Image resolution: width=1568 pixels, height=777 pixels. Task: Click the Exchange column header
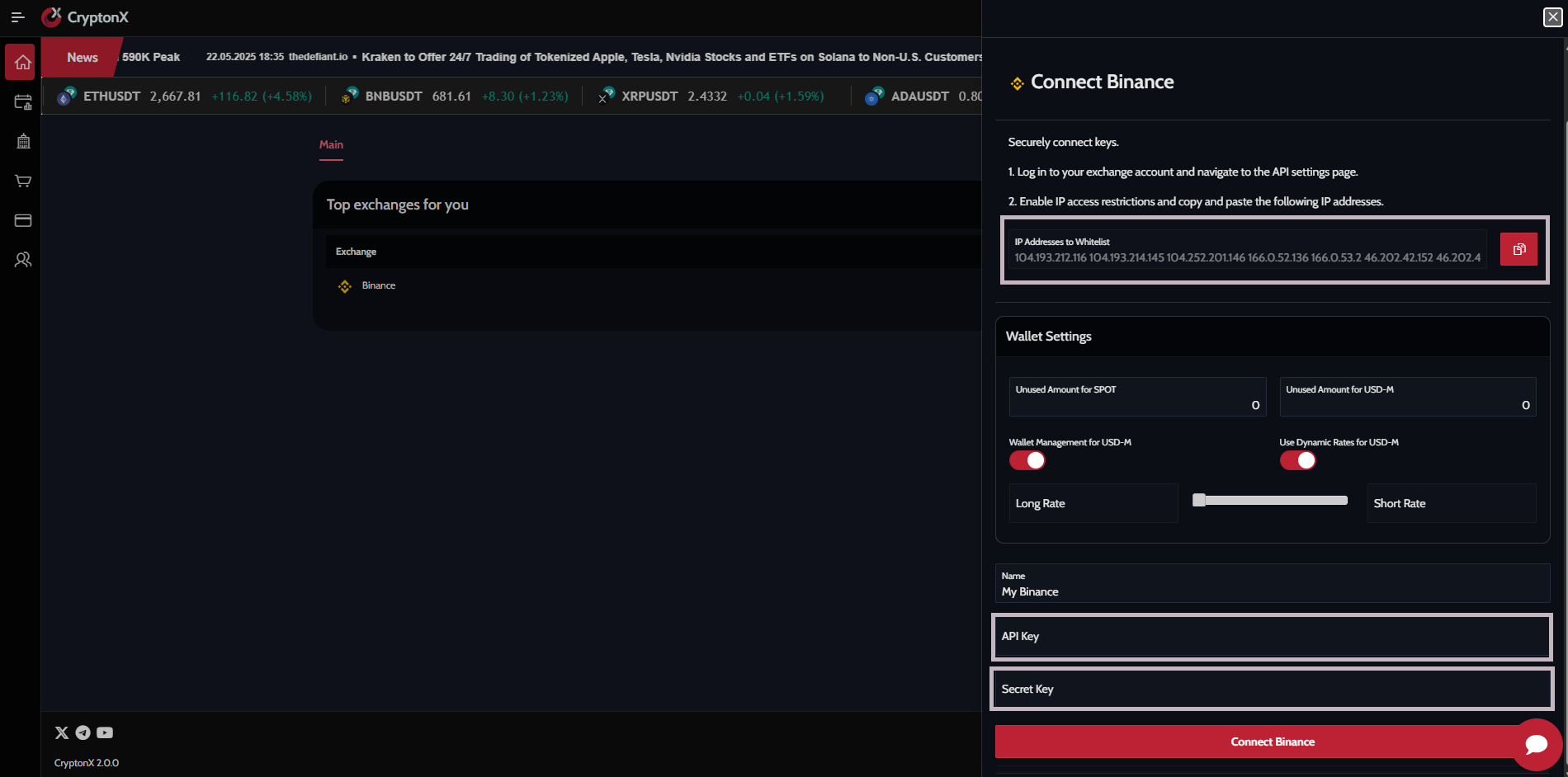(356, 252)
